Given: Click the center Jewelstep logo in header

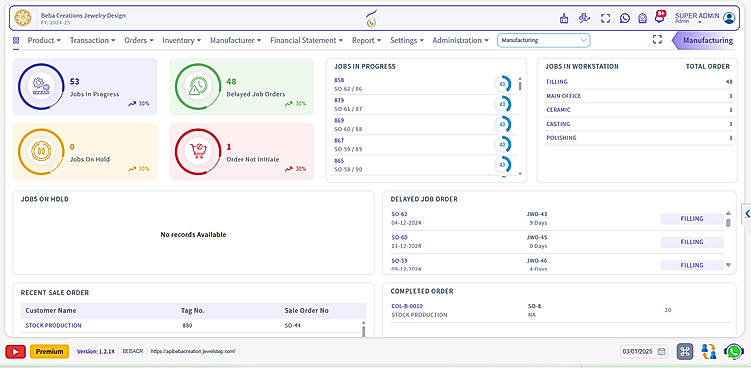Looking at the screenshot, I should click(371, 19).
